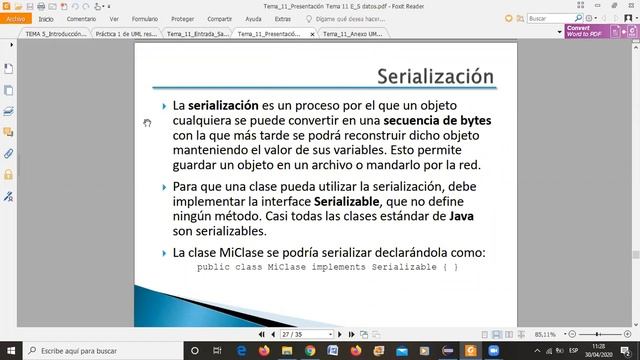Send PDF by email envelope icon
The image size is (640, 360).
click(x=52, y=7)
